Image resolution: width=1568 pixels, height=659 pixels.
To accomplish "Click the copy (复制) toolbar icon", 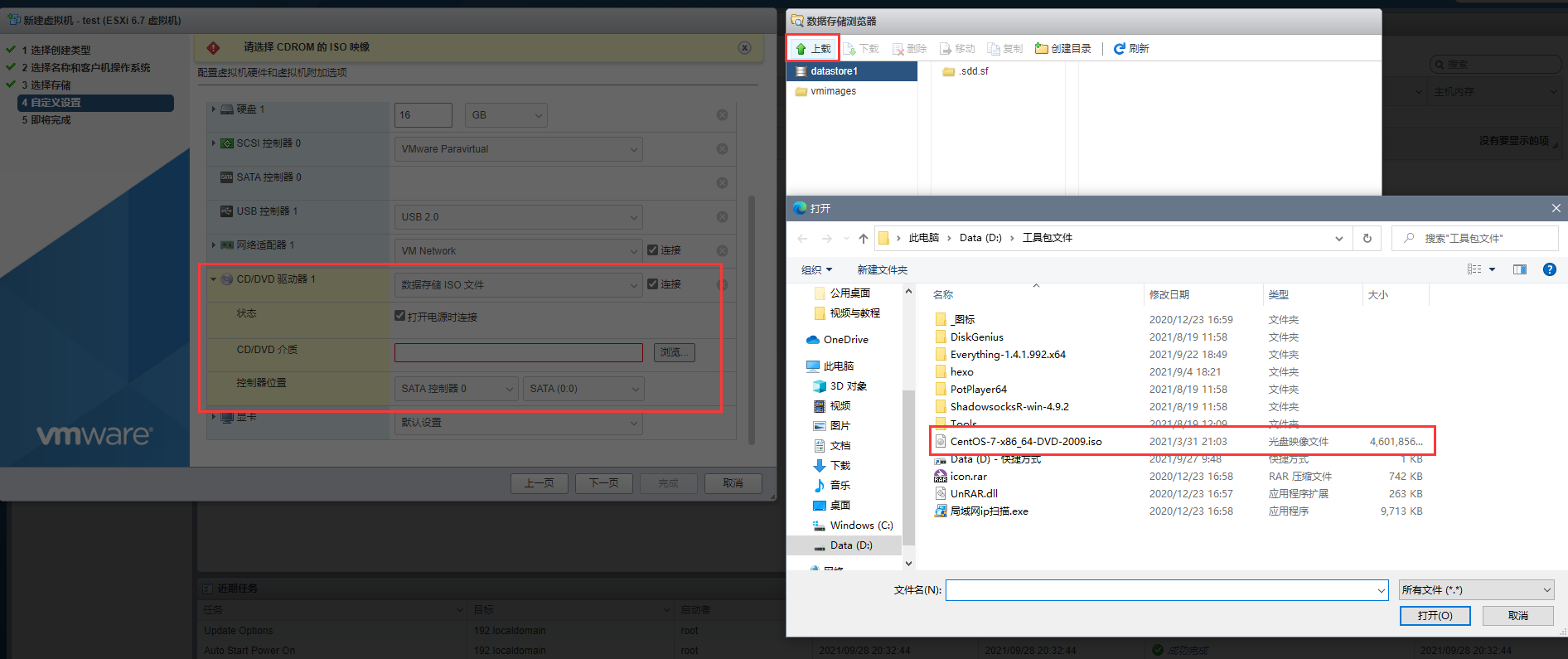I will pyautogui.click(x=1005, y=49).
